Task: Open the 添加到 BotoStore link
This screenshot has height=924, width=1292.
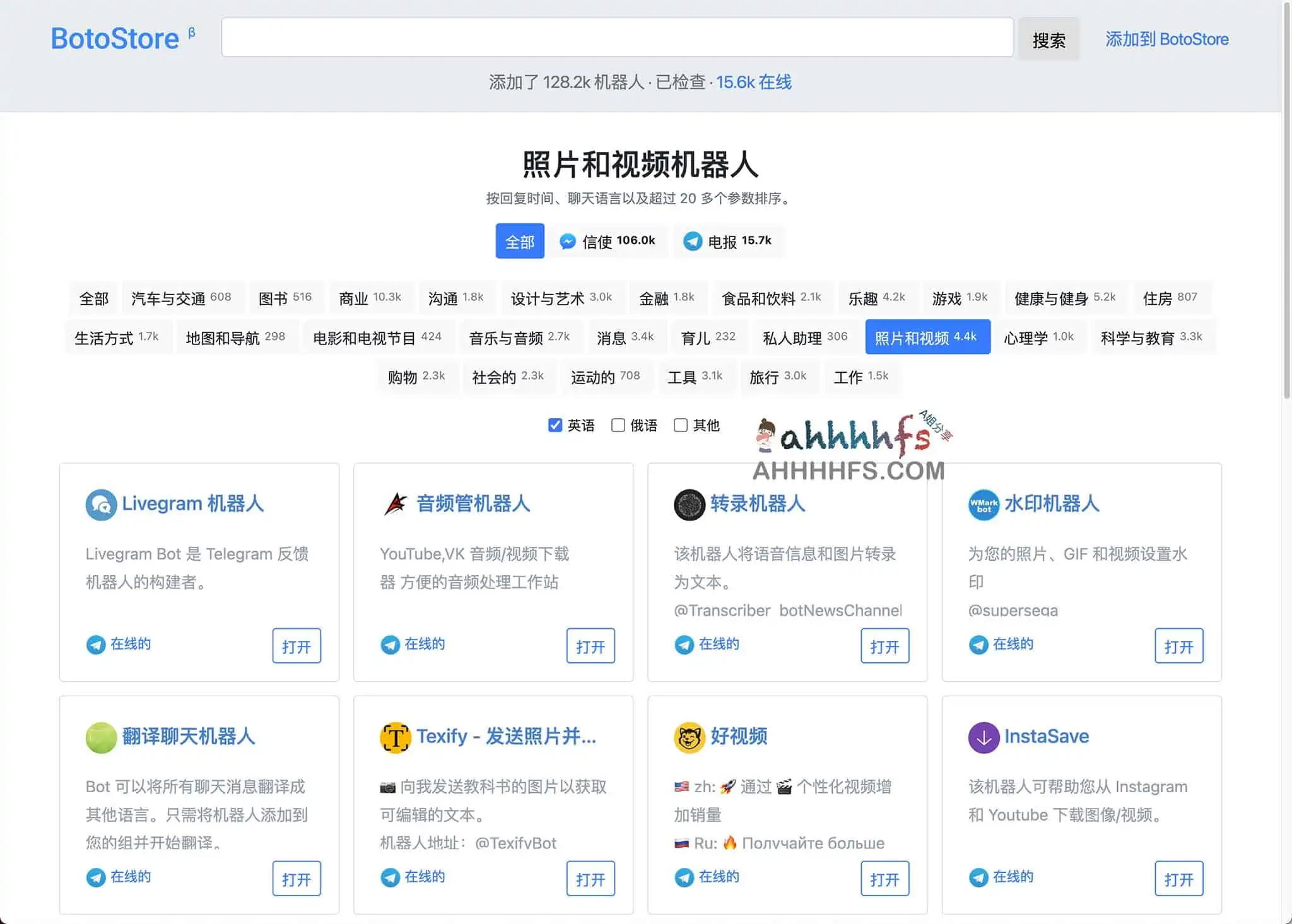Action: tap(1166, 39)
